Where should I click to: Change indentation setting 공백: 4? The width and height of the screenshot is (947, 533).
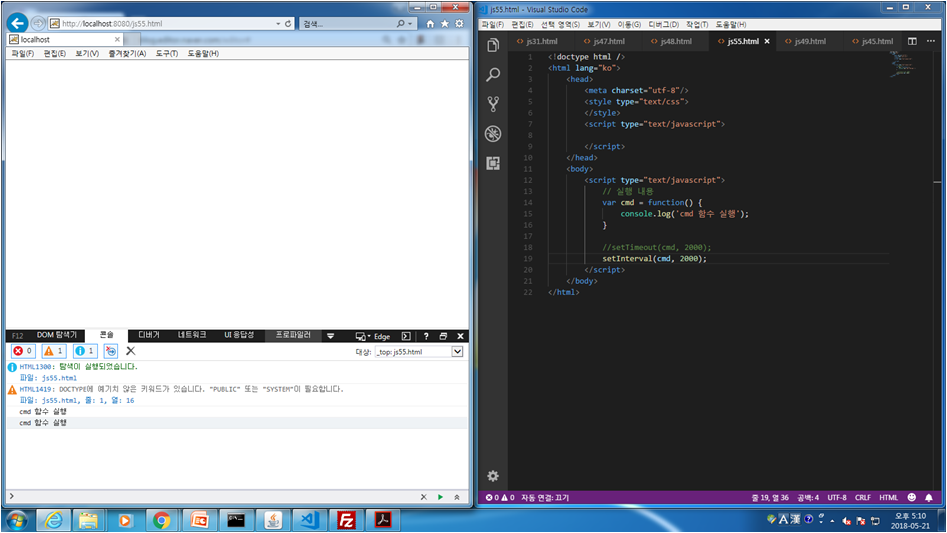point(807,497)
